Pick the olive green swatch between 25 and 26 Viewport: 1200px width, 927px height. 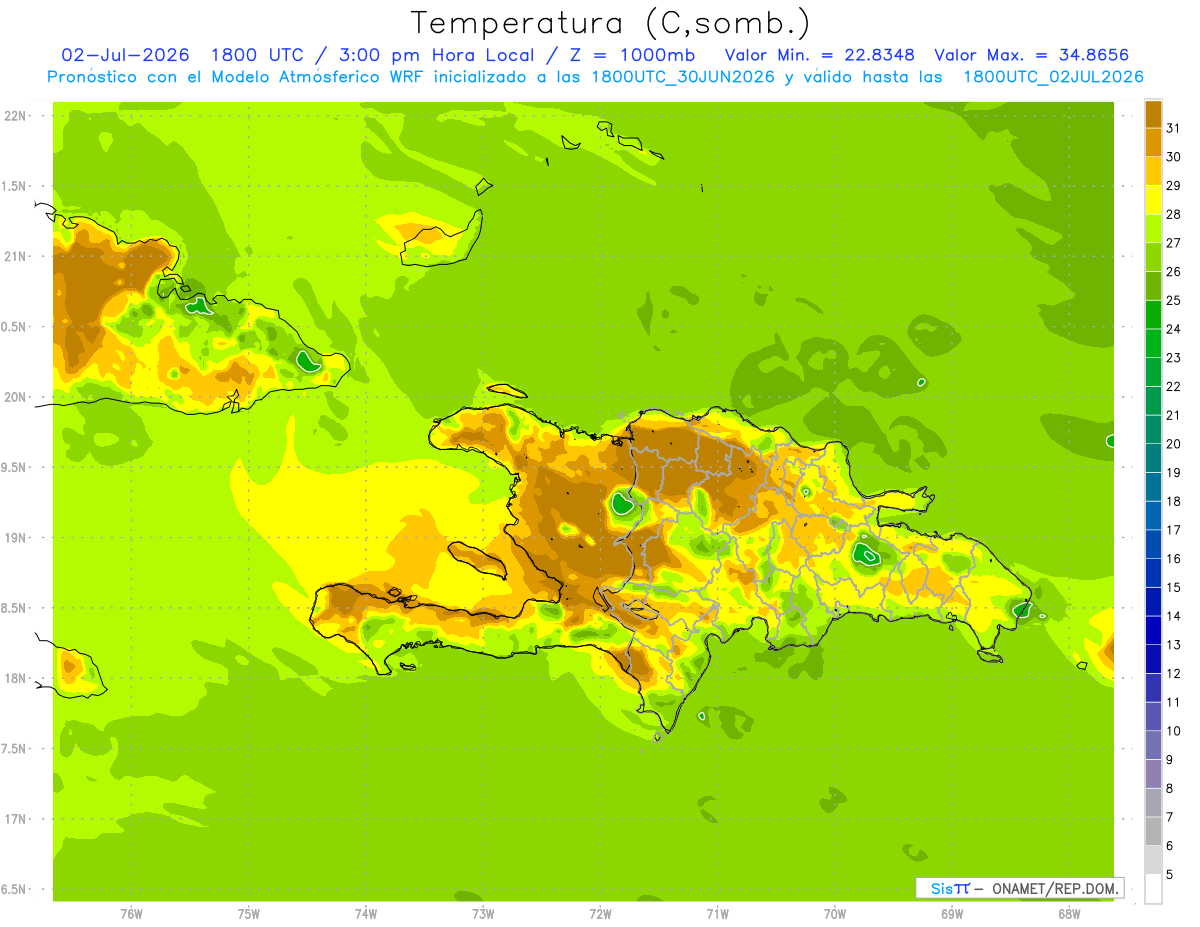pos(1153,287)
